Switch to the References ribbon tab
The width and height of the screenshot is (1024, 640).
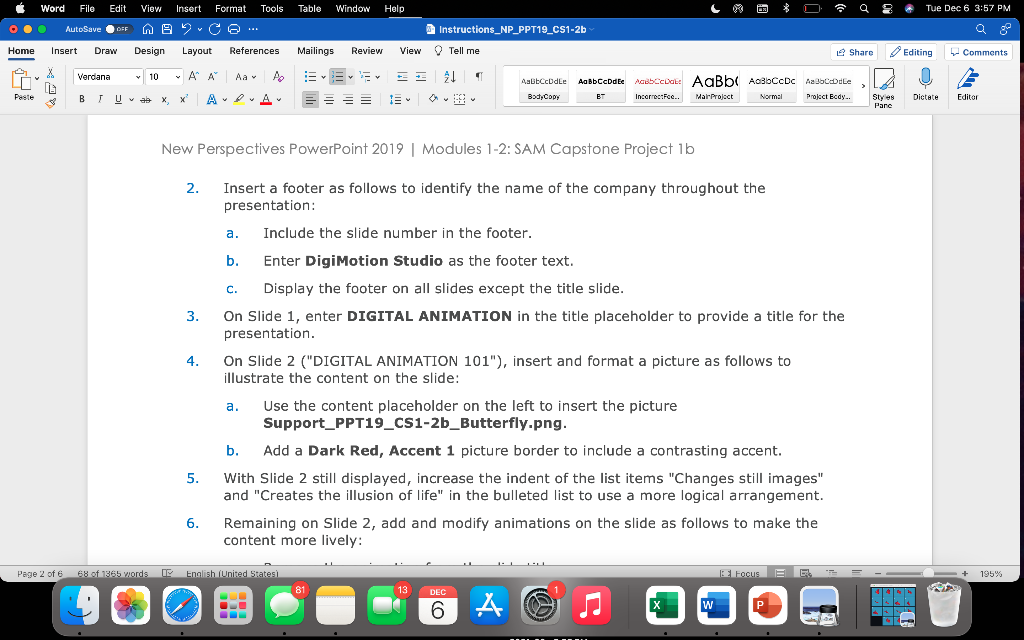click(254, 51)
